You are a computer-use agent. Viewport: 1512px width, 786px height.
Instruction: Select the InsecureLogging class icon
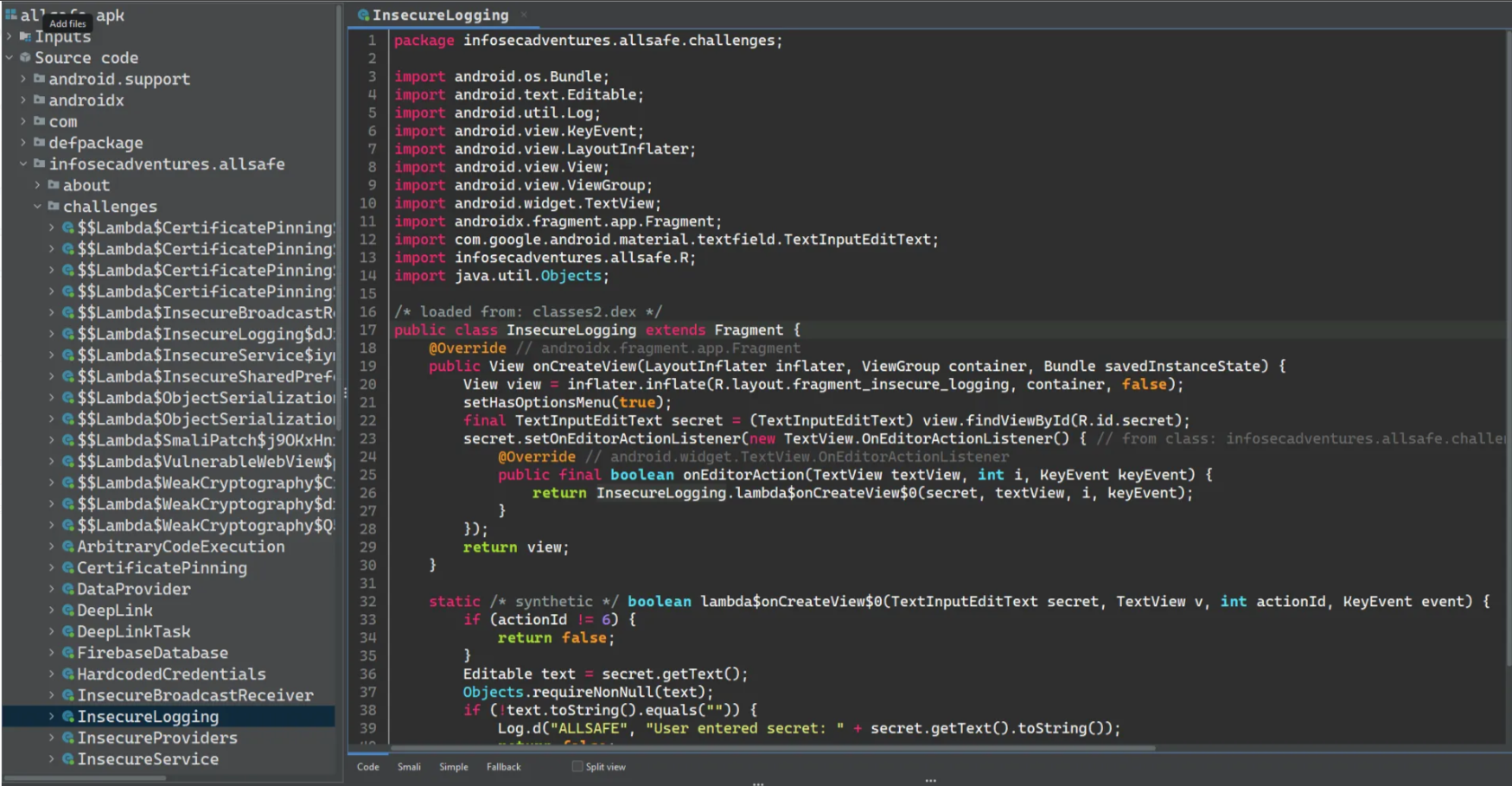[69, 716]
